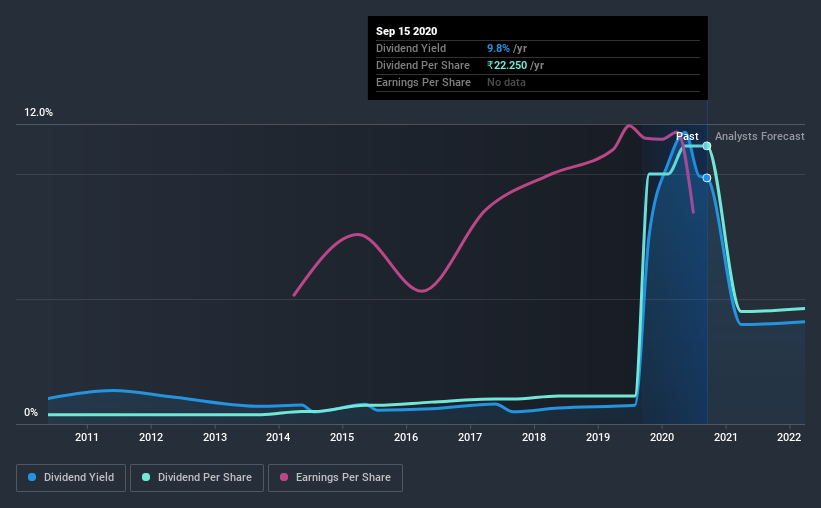This screenshot has width=821, height=508.
Task: Click the 2020 x-axis label
Action: [x=662, y=437]
